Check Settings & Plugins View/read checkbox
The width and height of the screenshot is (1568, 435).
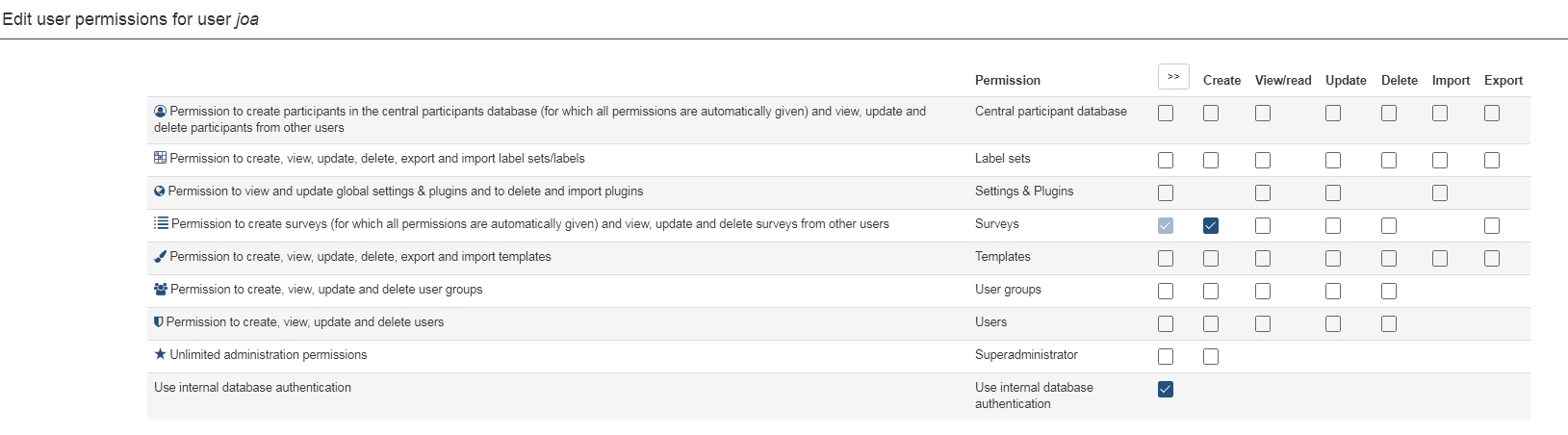[x=1263, y=192]
